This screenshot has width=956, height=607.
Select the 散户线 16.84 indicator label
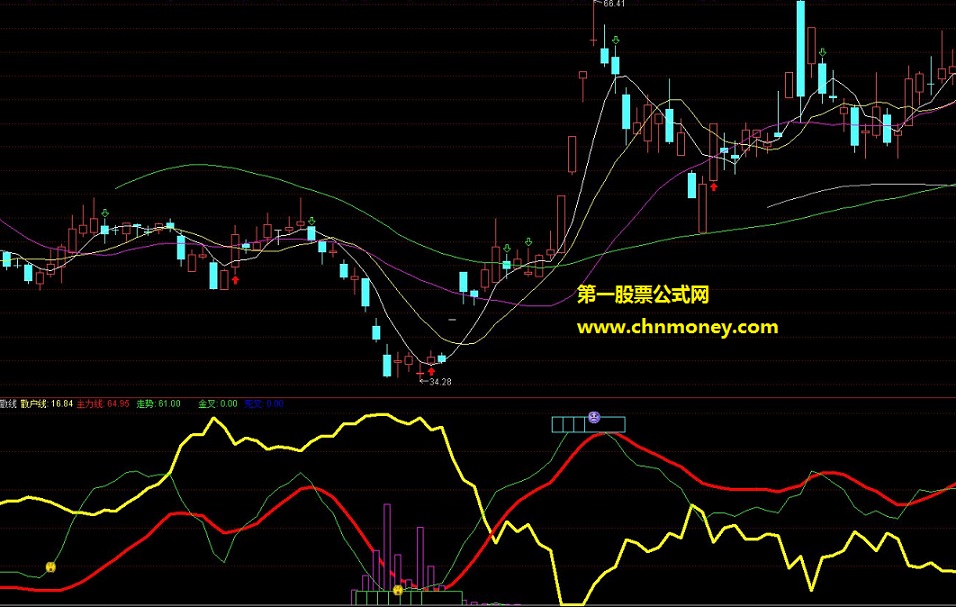point(46,403)
